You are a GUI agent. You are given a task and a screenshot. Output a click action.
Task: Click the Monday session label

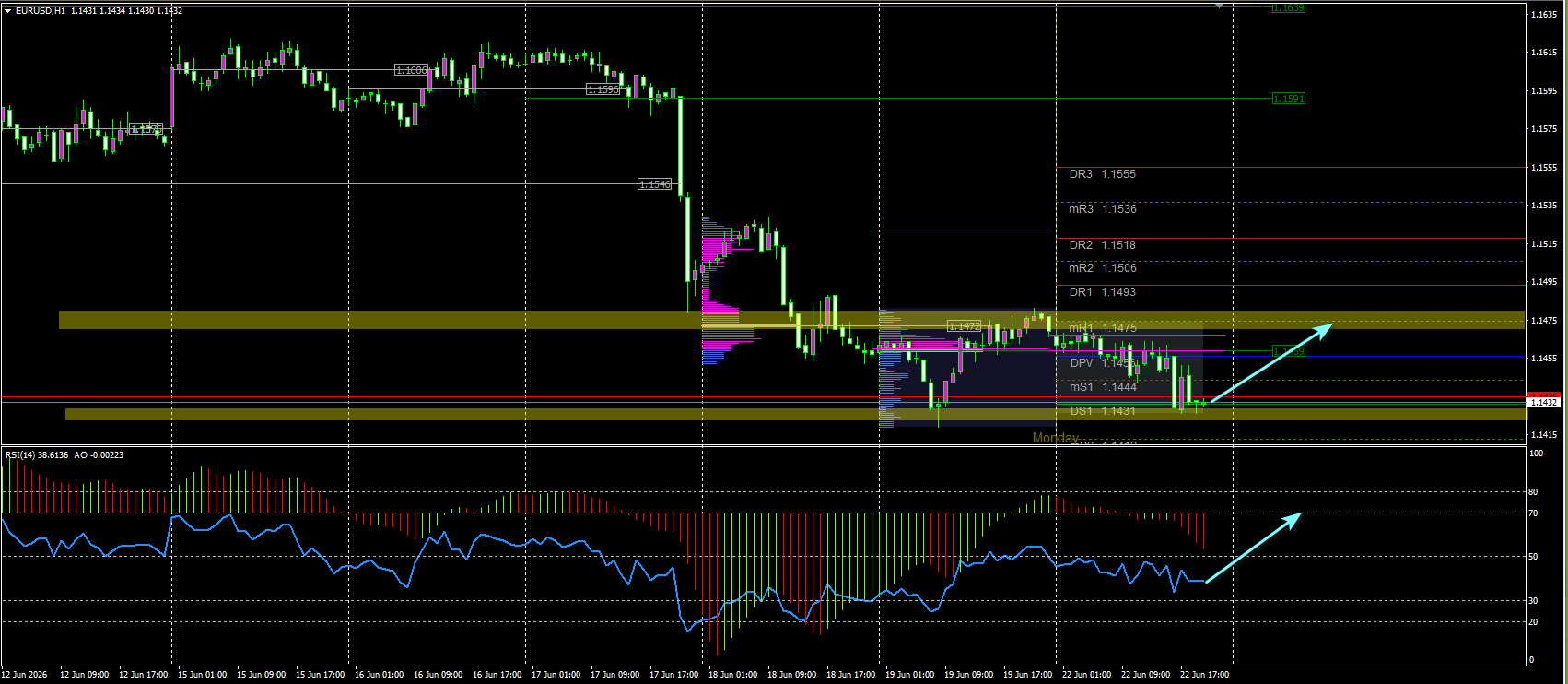1056,438
